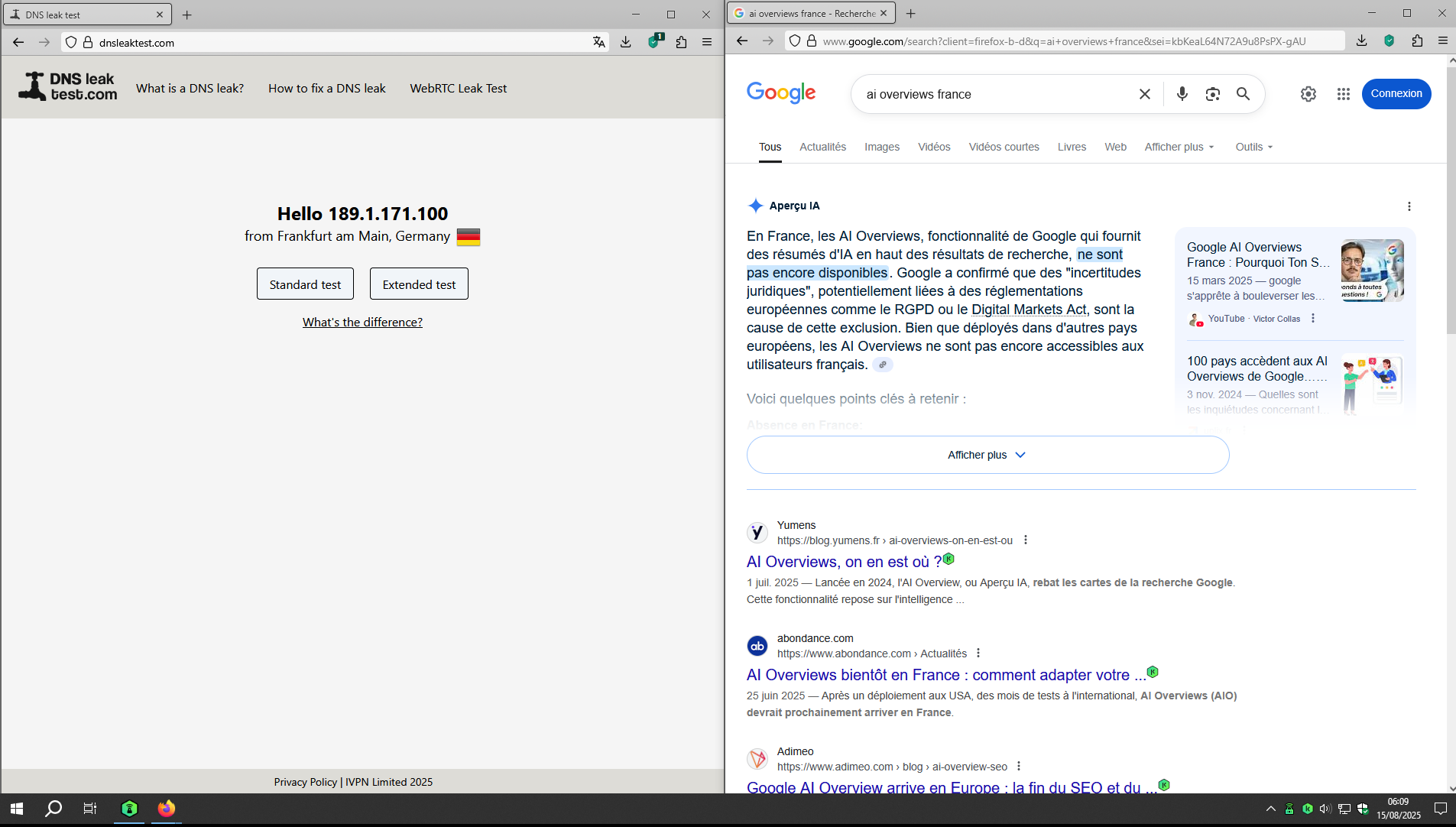This screenshot has height=827, width=1456.
Task: Open Google Lens image search
Action: point(1213,94)
